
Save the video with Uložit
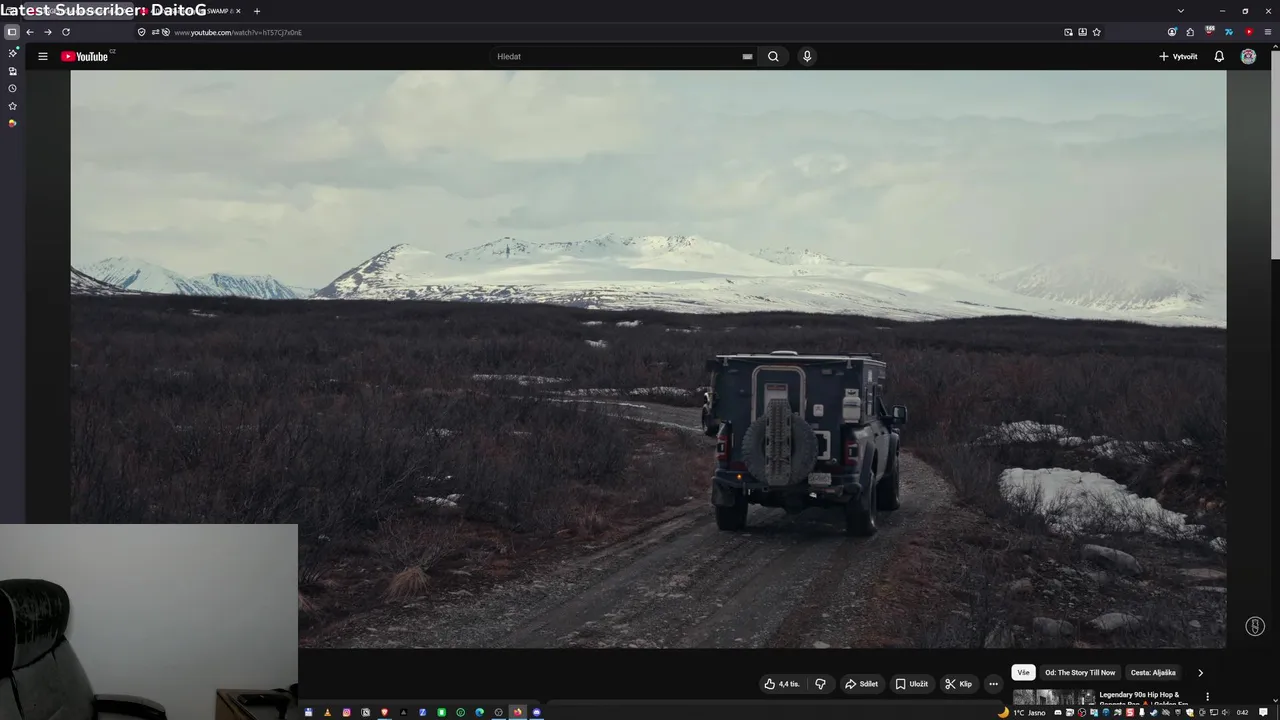tap(911, 684)
